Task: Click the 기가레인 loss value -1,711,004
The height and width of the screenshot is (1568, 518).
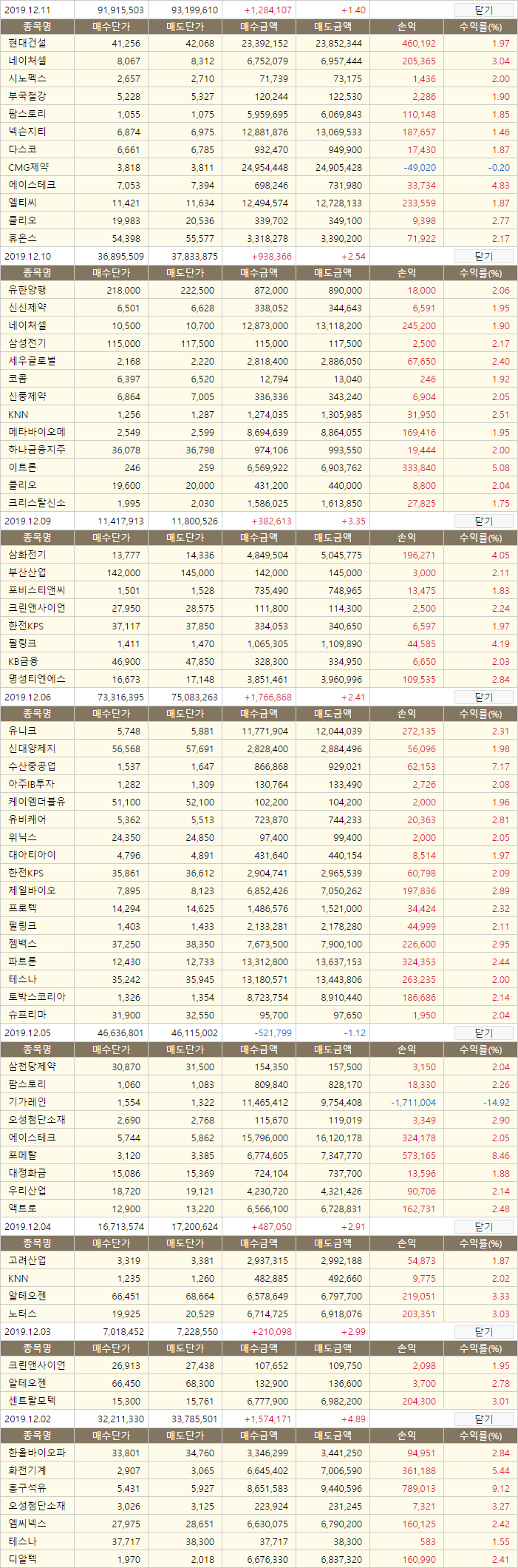Action: [x=413, y=1103]
